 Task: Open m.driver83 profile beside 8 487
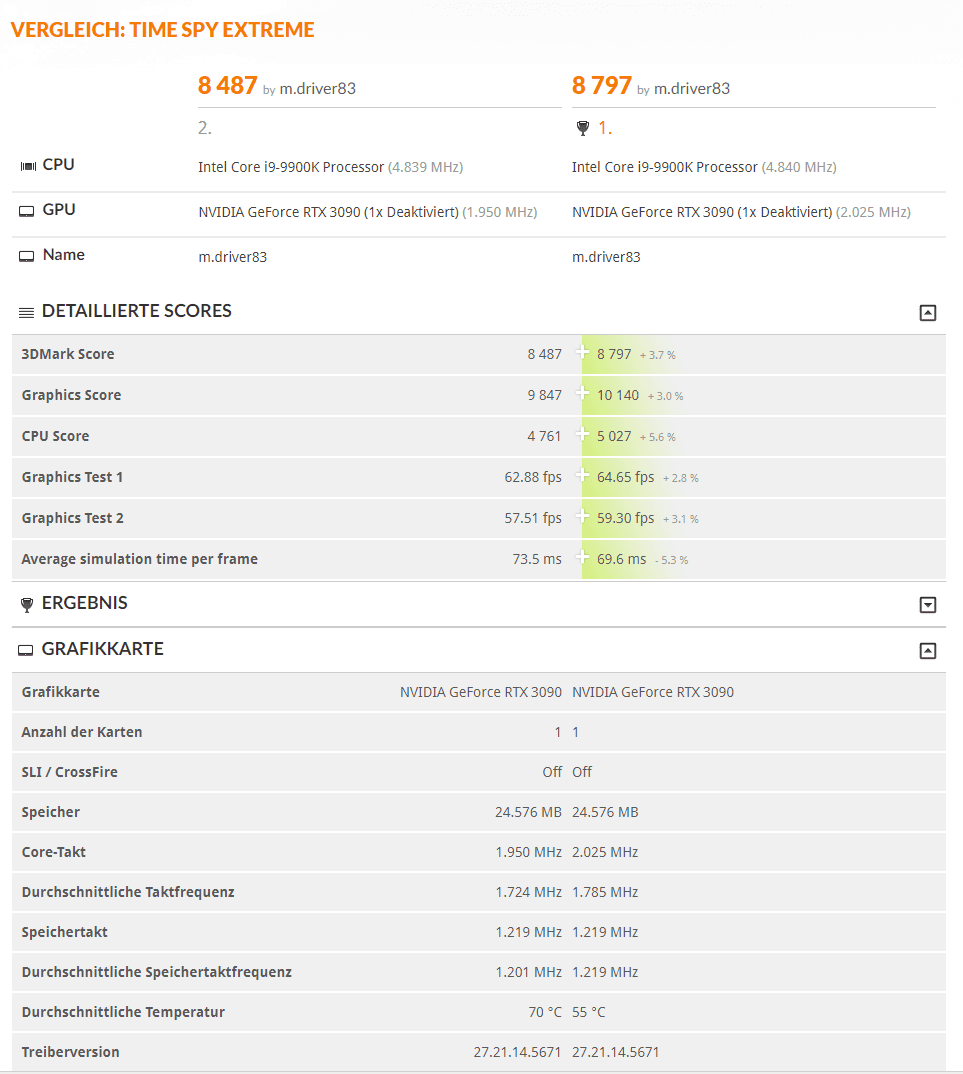[x=318, y=88]
